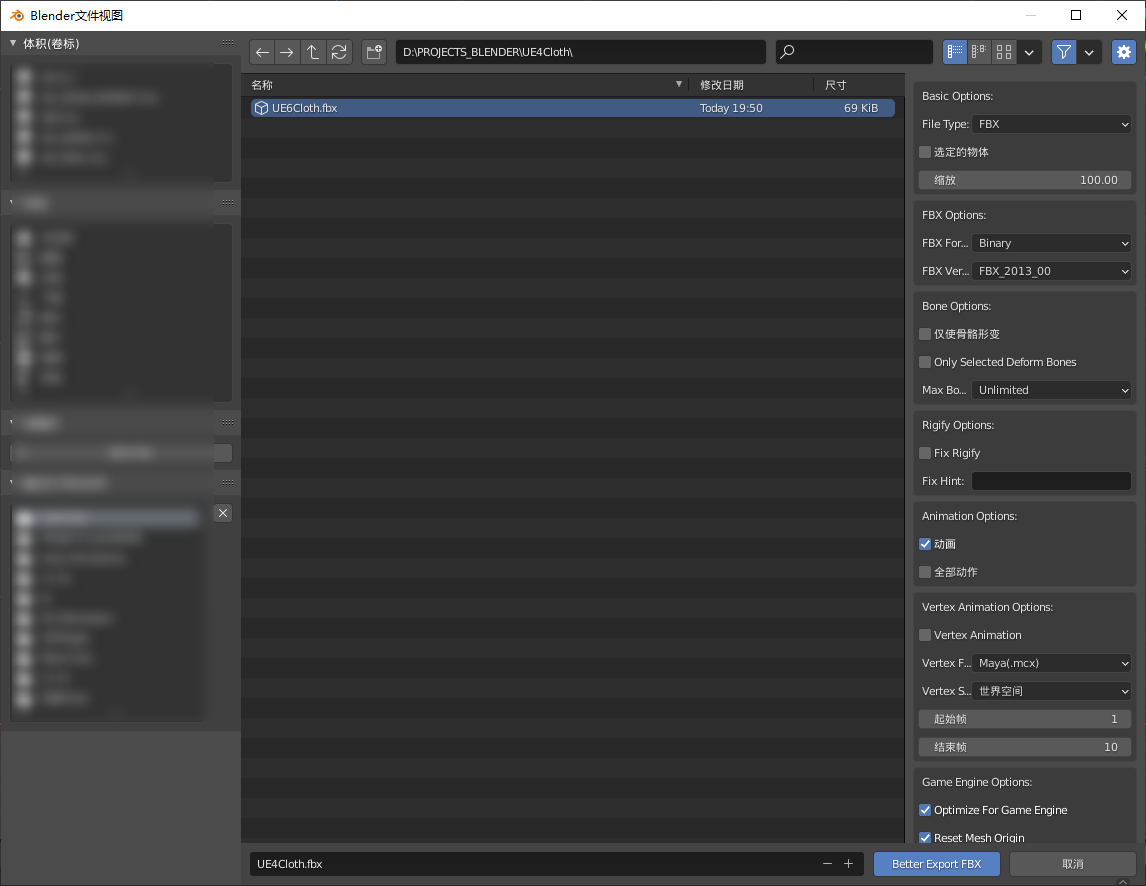Enable 仅使骨骼形变 checkbox
This screenshot has height=886, width=1146.
pyautogui.click(x=925, y=334)
